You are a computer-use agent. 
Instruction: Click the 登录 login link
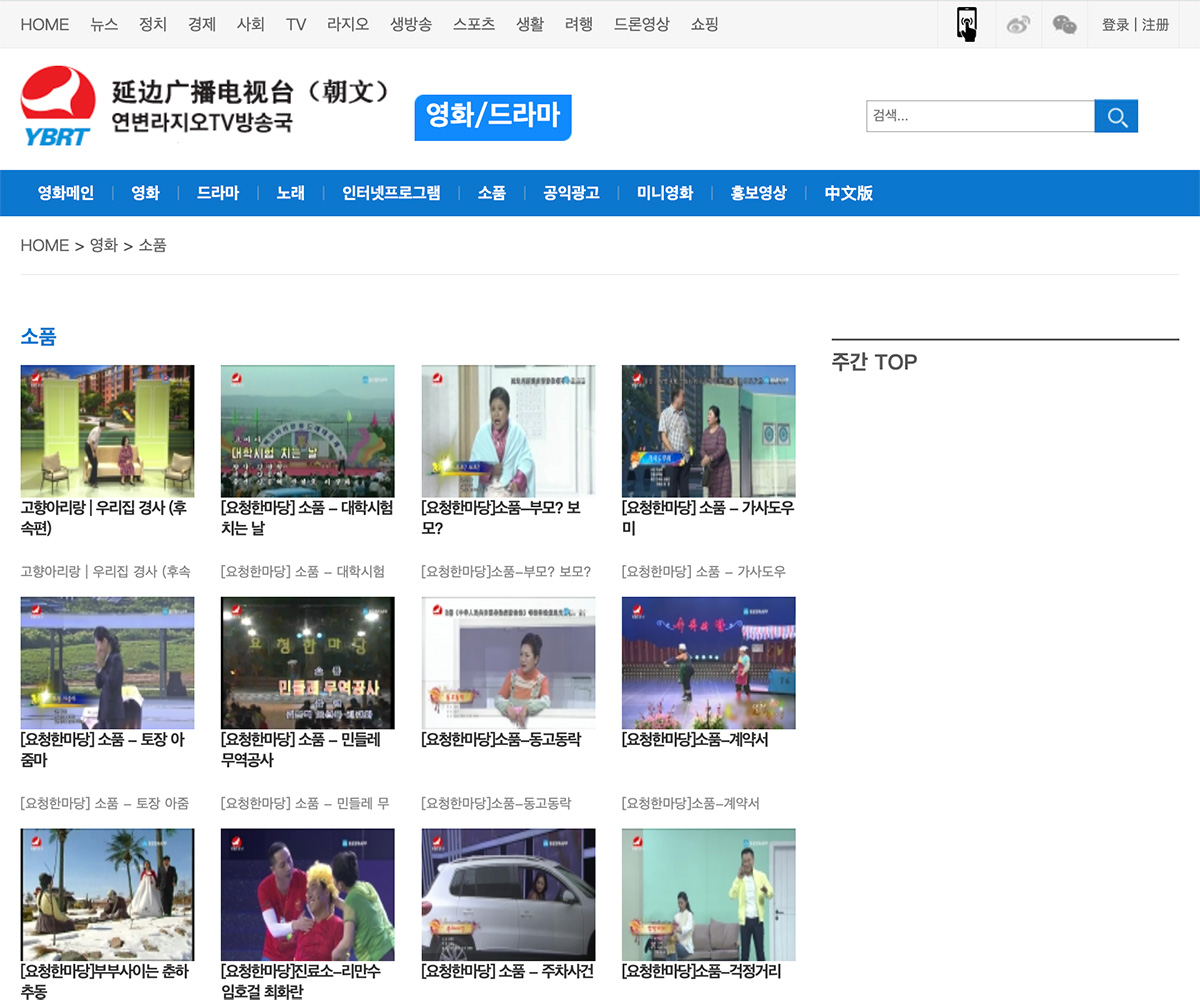point(1113,25)
